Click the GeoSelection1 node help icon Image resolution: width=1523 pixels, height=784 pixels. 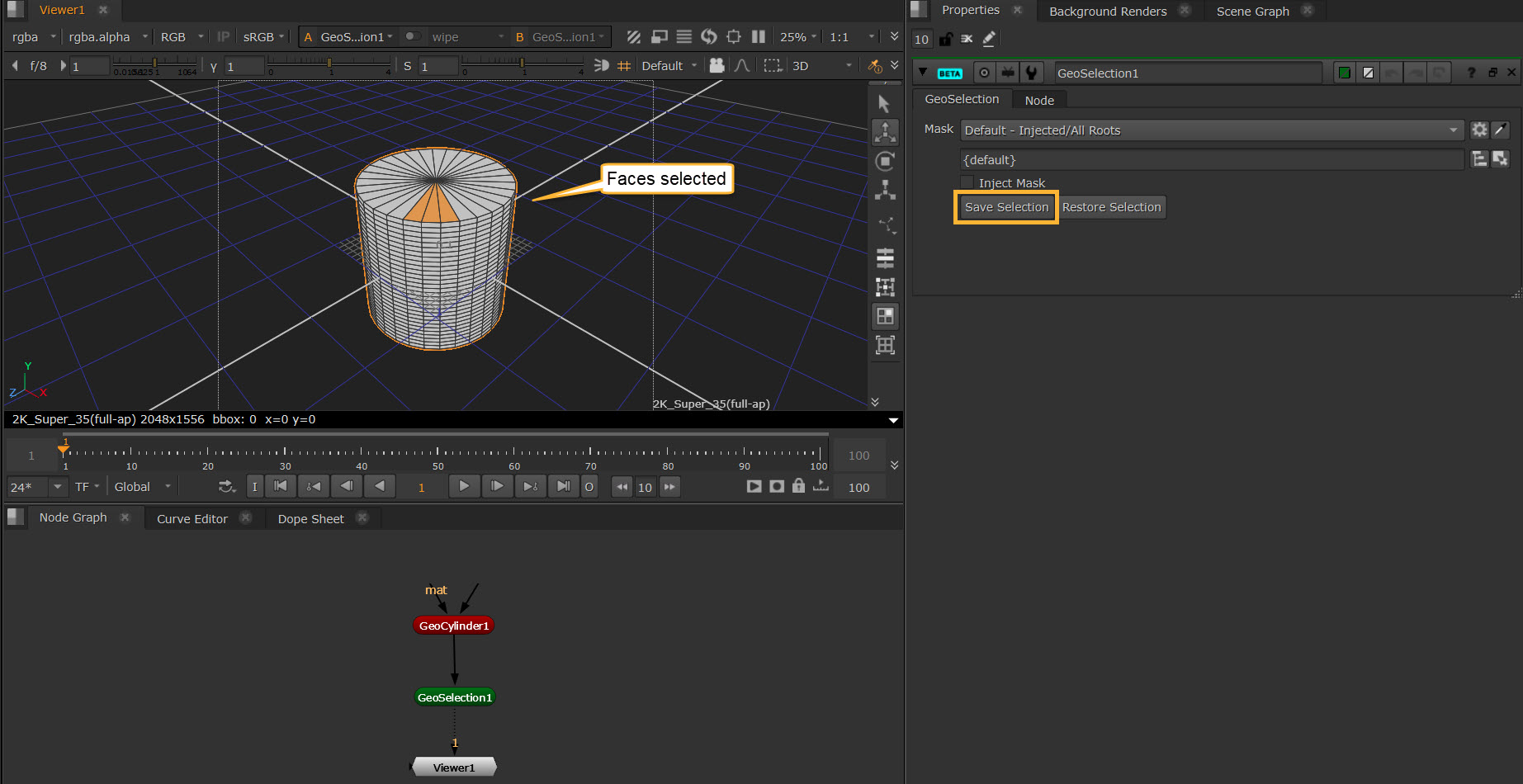click(1471, 73)
